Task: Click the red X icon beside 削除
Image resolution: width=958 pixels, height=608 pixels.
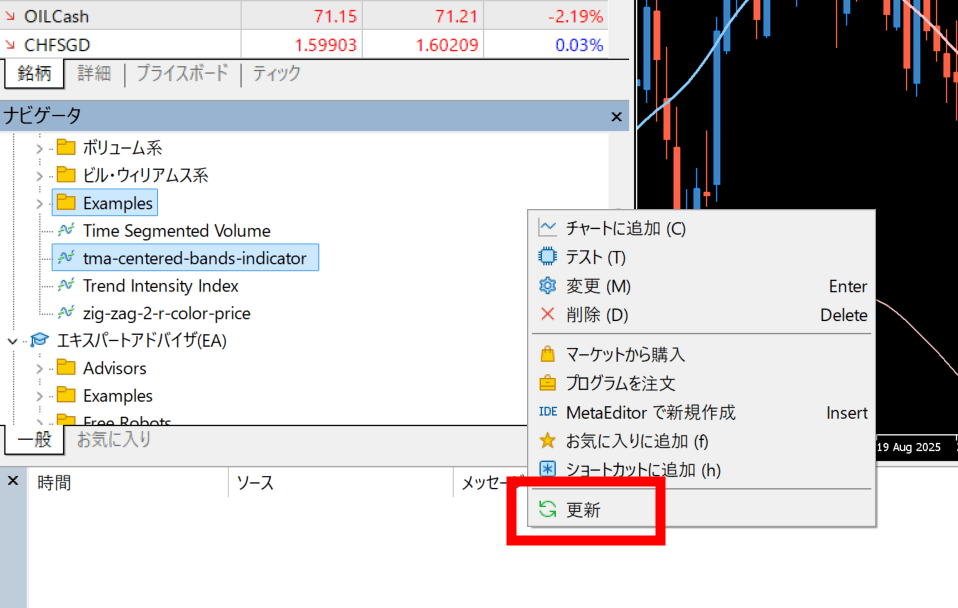Action: pos(547,314)
